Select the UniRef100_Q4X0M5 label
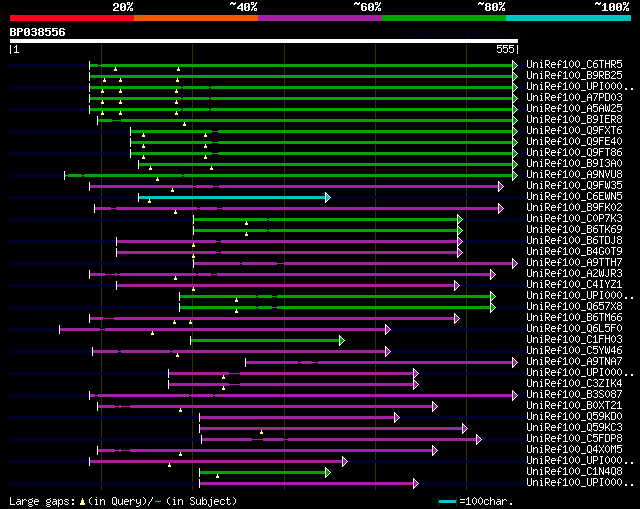The image size is (640, 509). (x=574, y=450)
